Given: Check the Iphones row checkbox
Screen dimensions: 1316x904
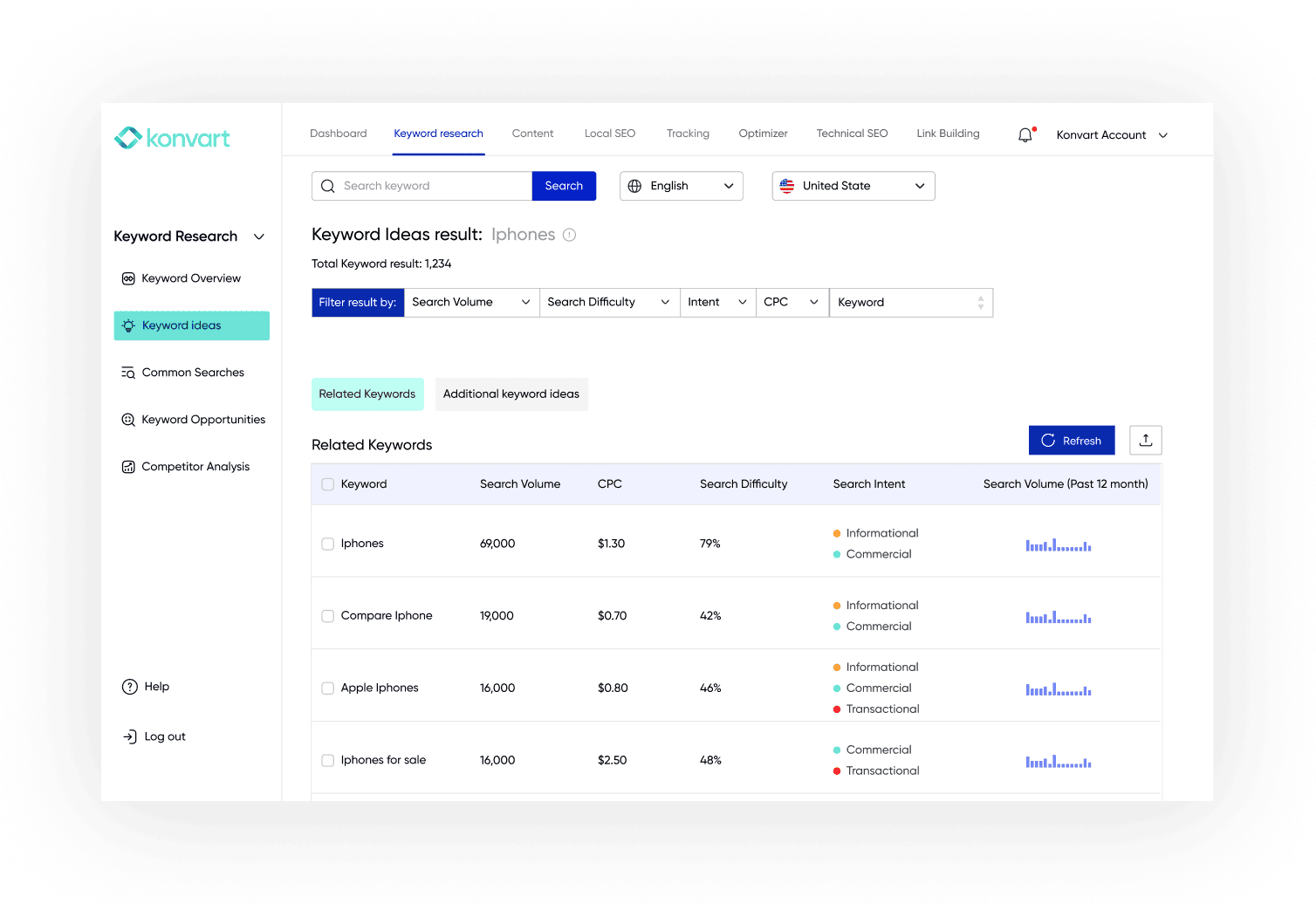Looking at the screenshot, I should (x=328, y=544).
